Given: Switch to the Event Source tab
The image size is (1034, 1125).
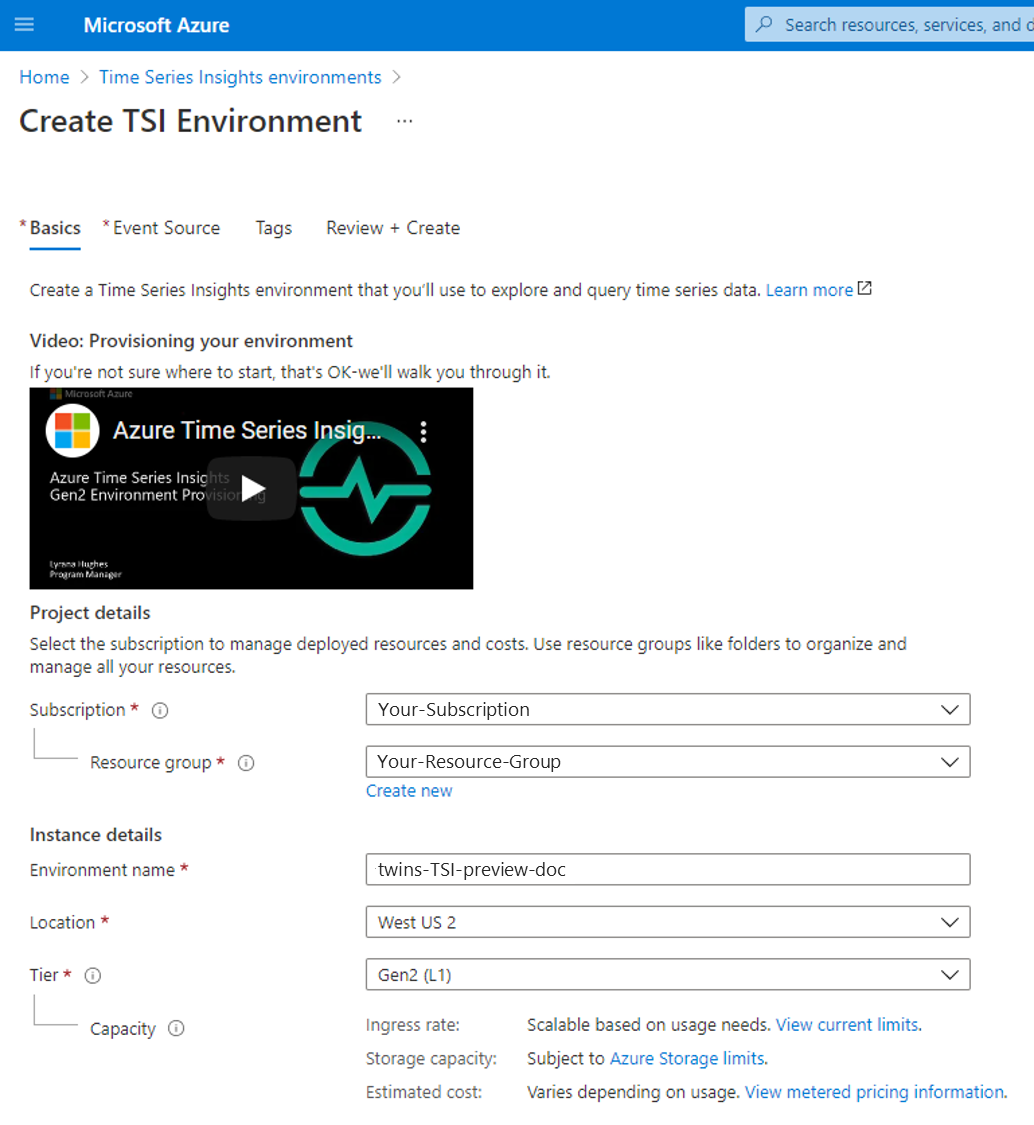Looking at the screenshot, I should coord(166,228).
